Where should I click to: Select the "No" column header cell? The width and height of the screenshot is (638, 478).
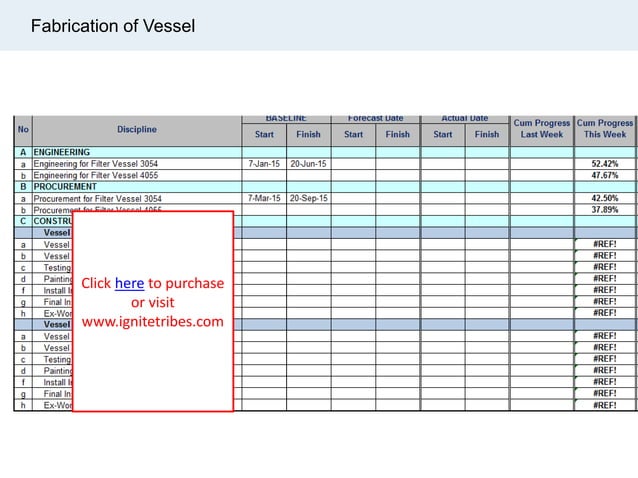pyautogui.click(x=22, y=129)
